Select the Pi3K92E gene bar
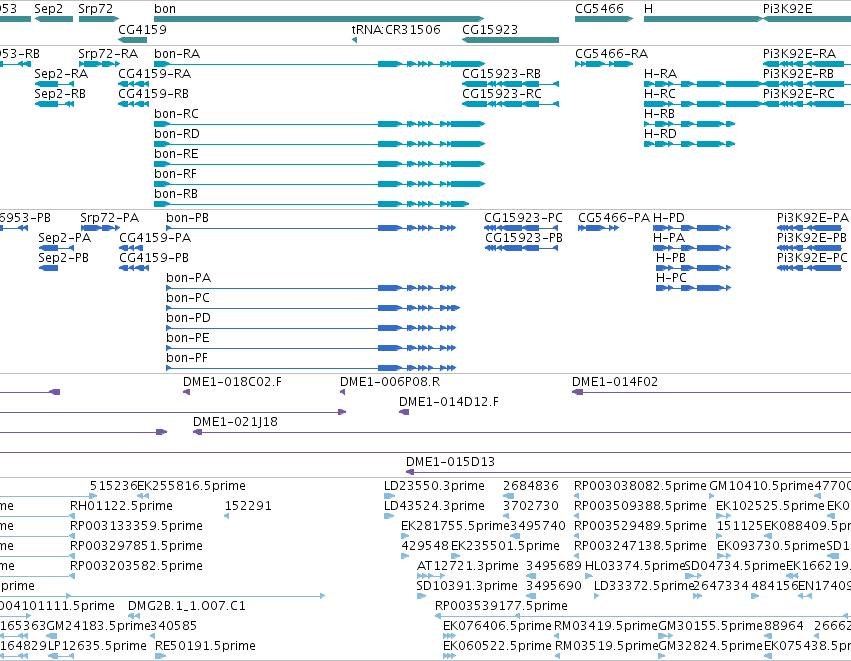This screenshot has height=661, width=851. [807, 19]
